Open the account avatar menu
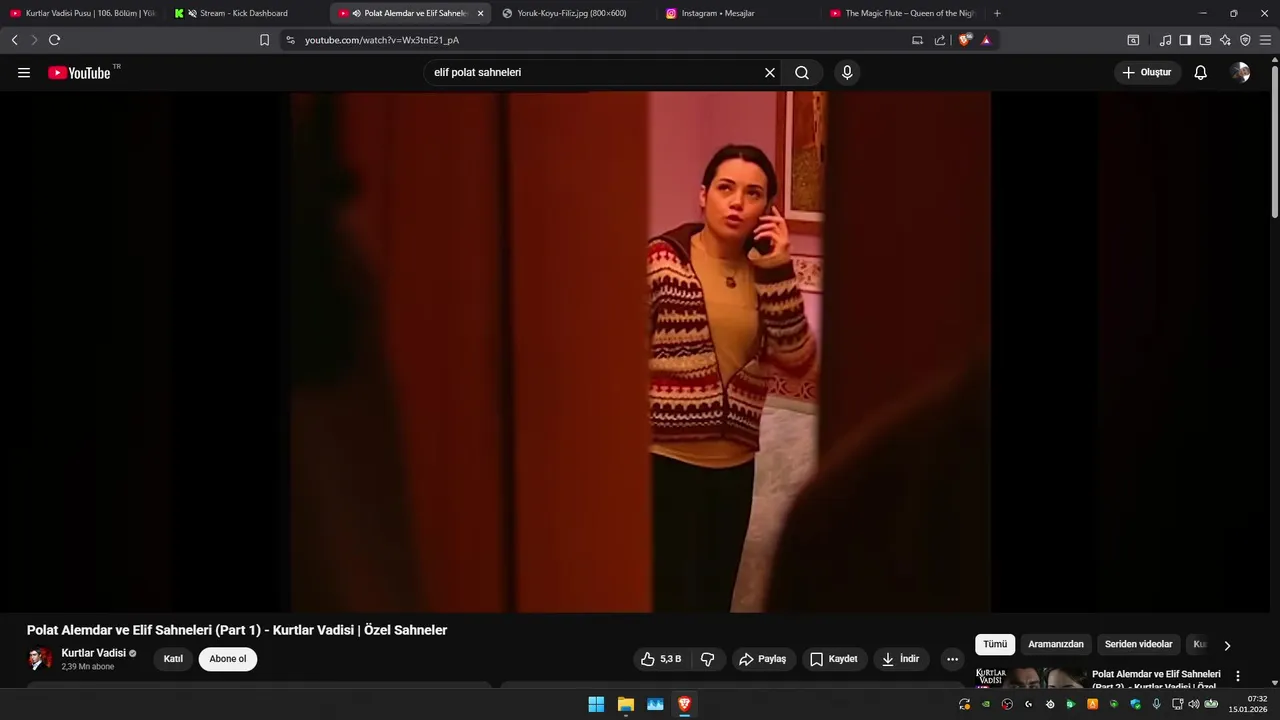The width and height of the screenshot is (1280, 720). pyautogui.click(x=1241, y=73)
